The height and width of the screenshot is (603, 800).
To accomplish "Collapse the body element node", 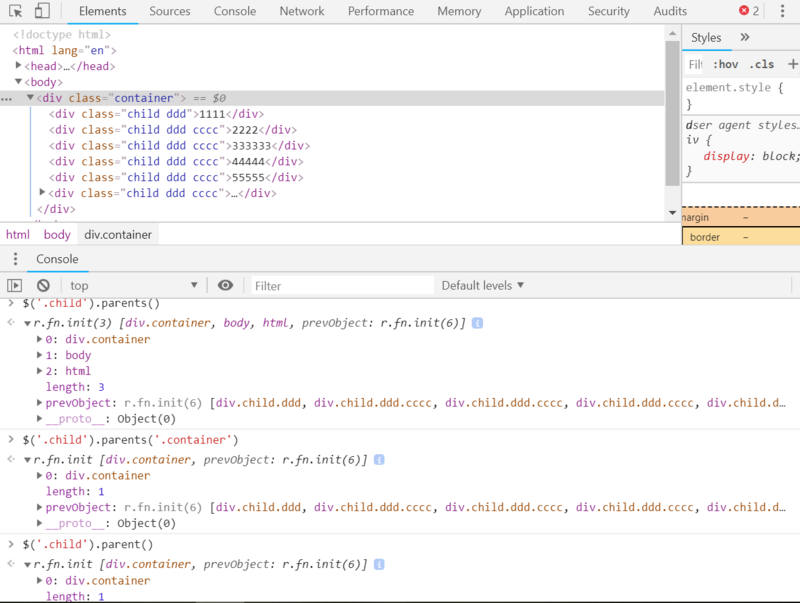I will (18, 81).
